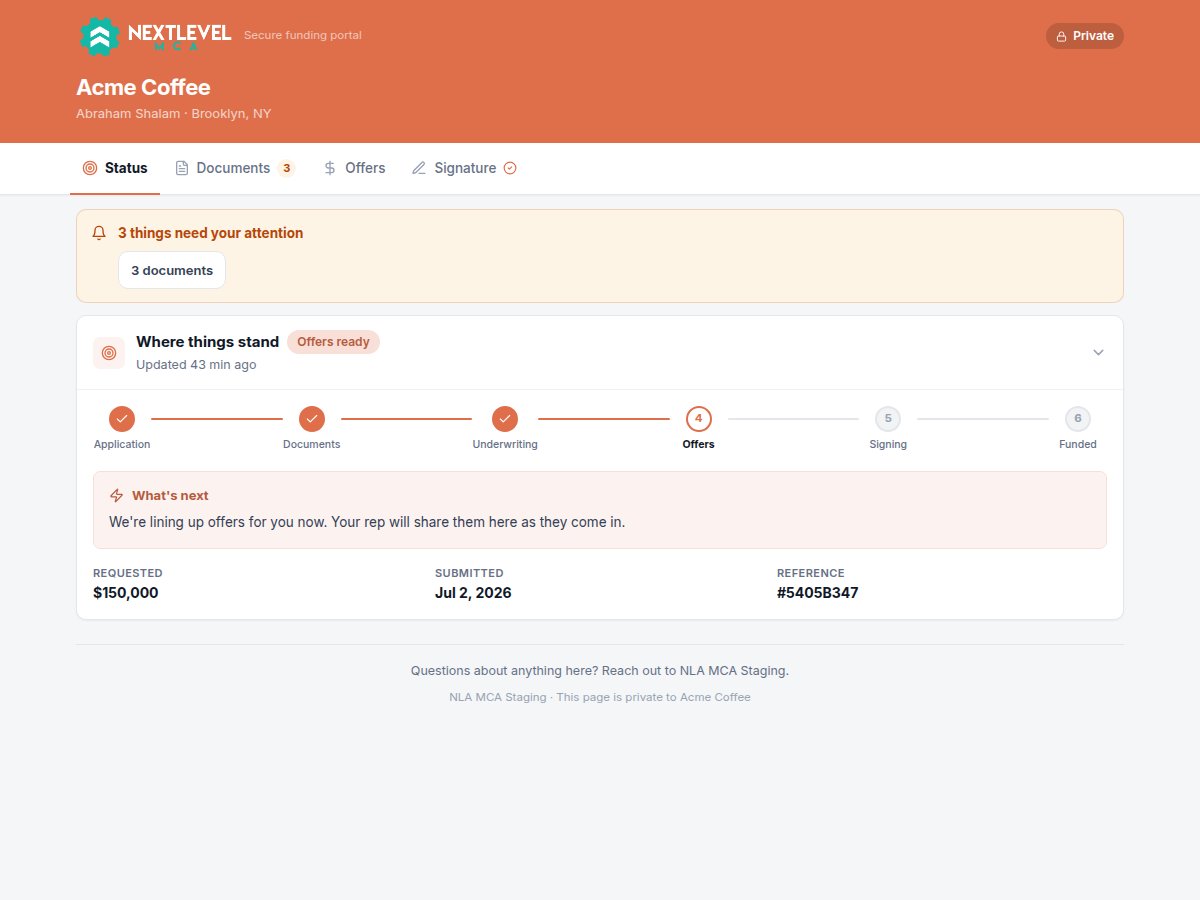Click the pen icon on Signature tab

click(x=419, y=168)
